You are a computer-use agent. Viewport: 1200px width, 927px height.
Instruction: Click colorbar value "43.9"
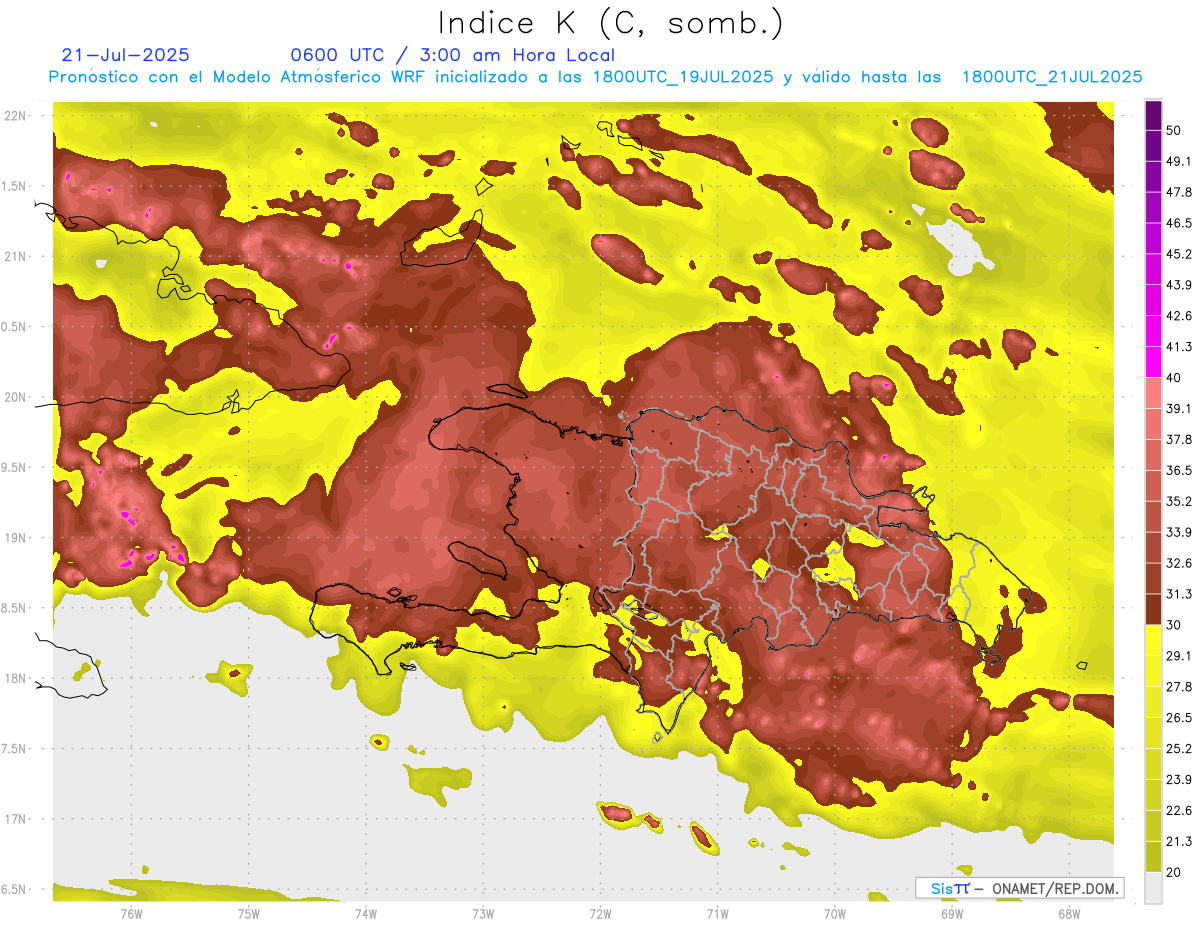tap(1179, 284)
